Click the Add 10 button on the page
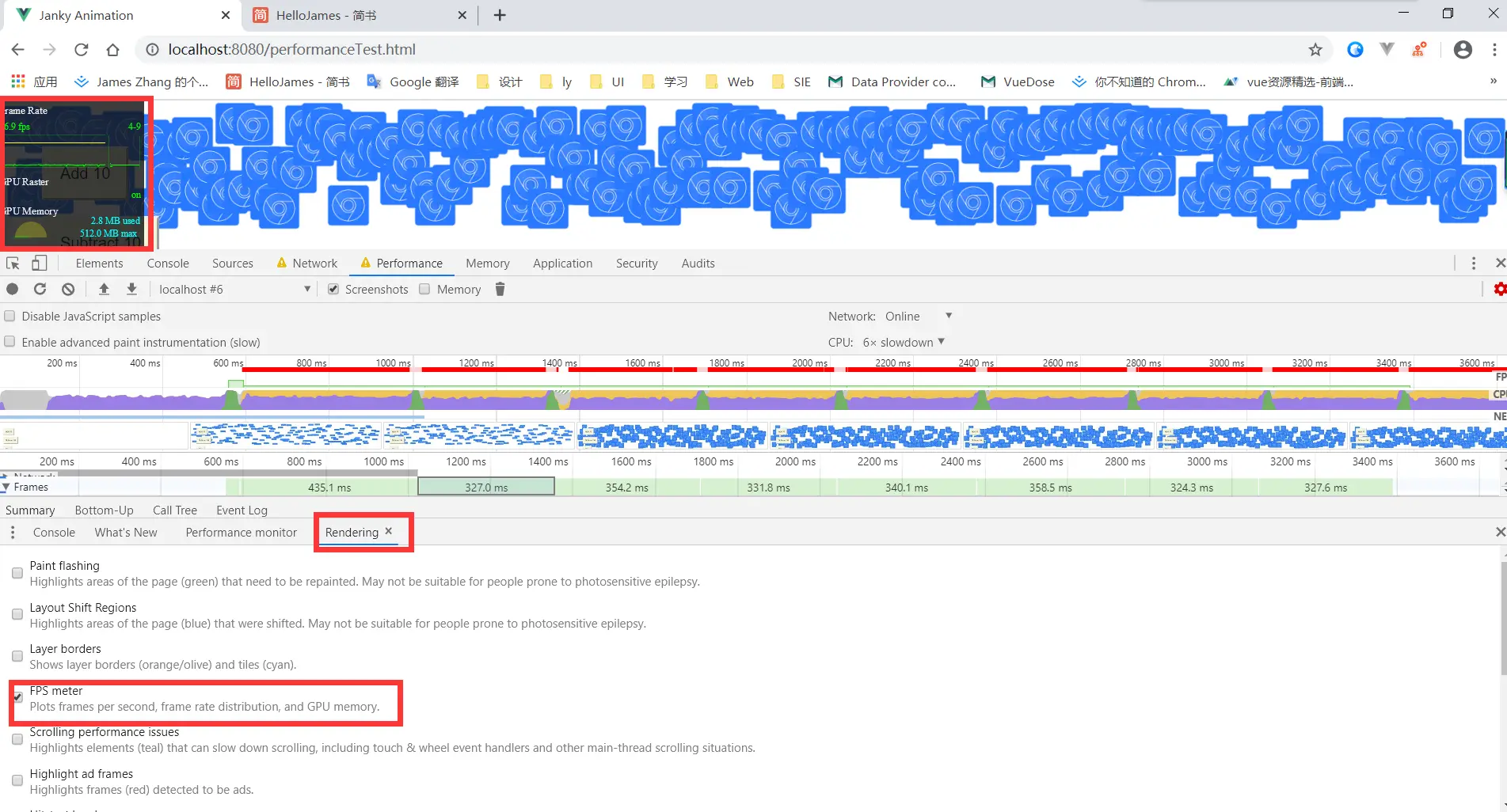This screenshot has height=812, width=1507. pos(86,173)
